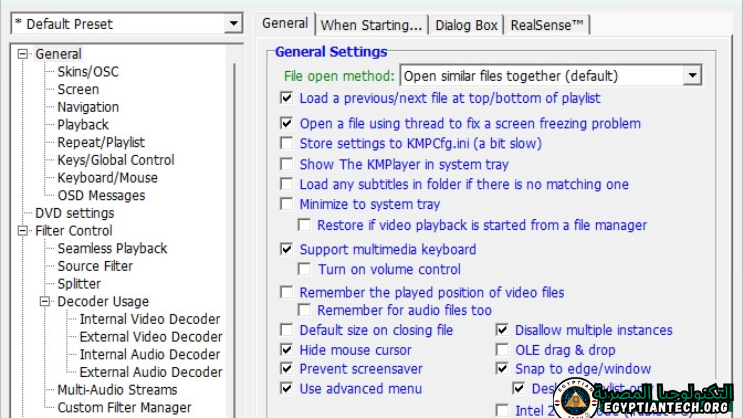Viewport: 743px width, 418px height.
Task: Enable Load any subtitles in folder option
Action: tap(286, 184)
